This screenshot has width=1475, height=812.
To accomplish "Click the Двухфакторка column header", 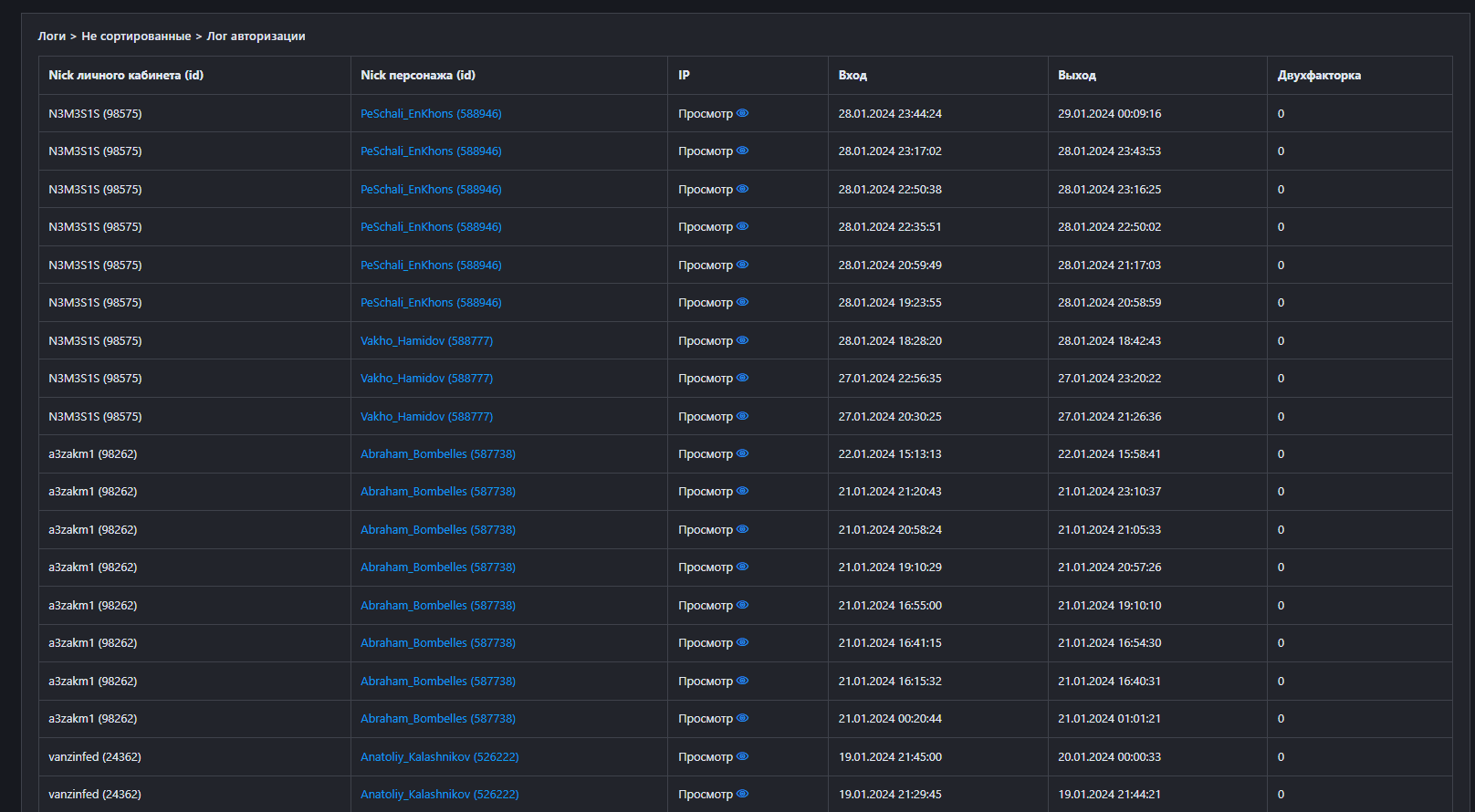I will [x=1318, y=76].
